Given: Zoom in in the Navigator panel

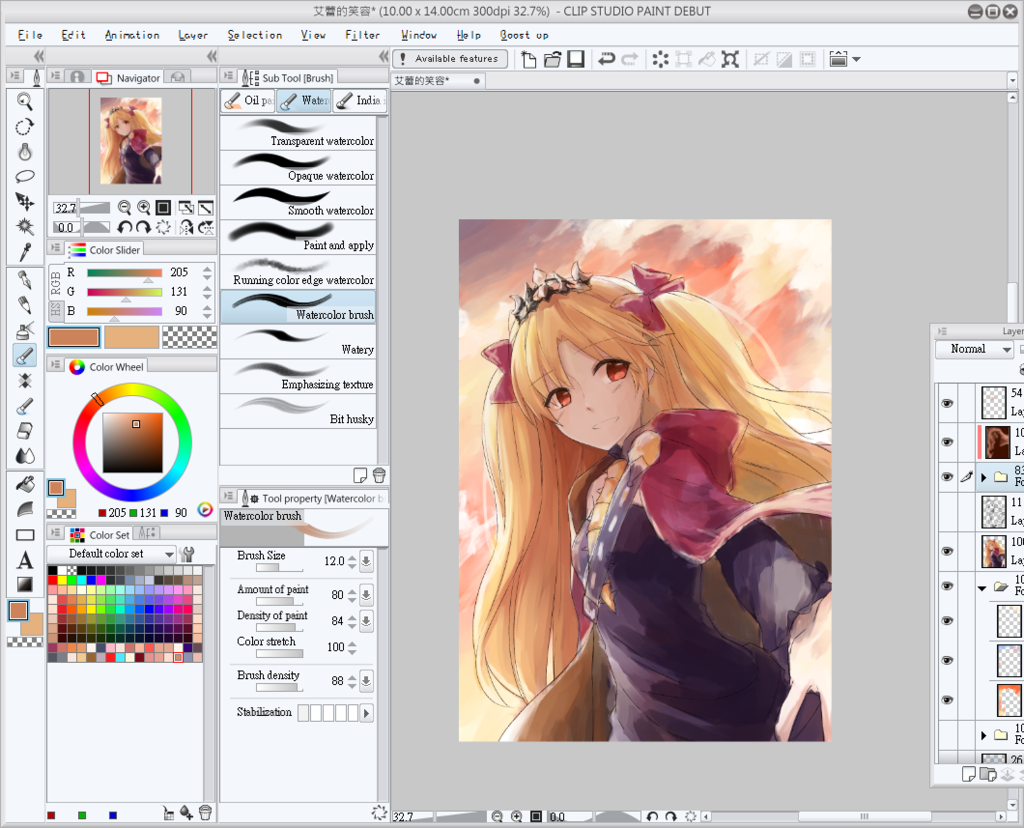Looking at the screenshot, I should [144, 208].
